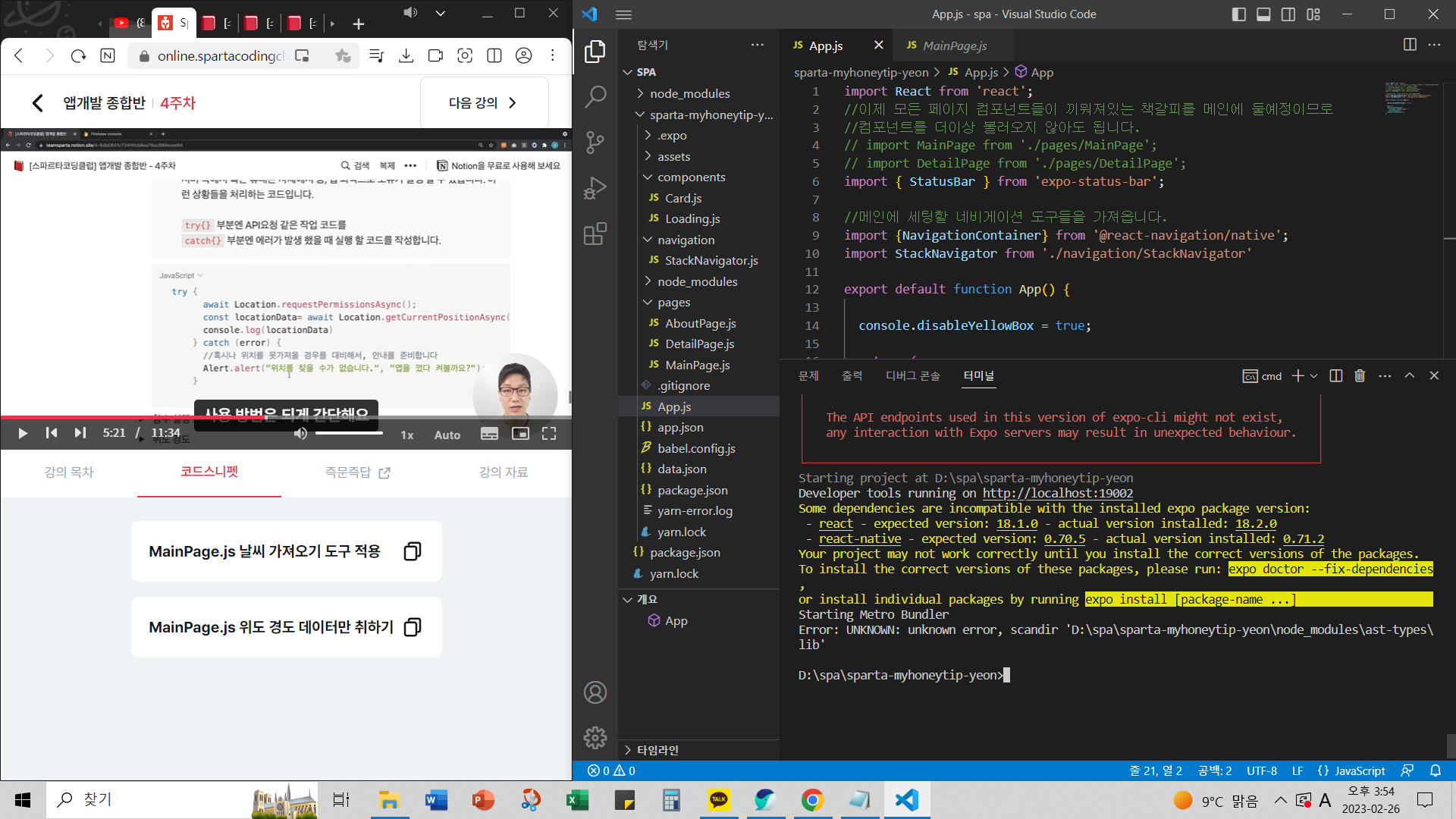Viewport: 1456px width, 819px height.
Task: Split the terminal panel
Action: coord(1336,376)
